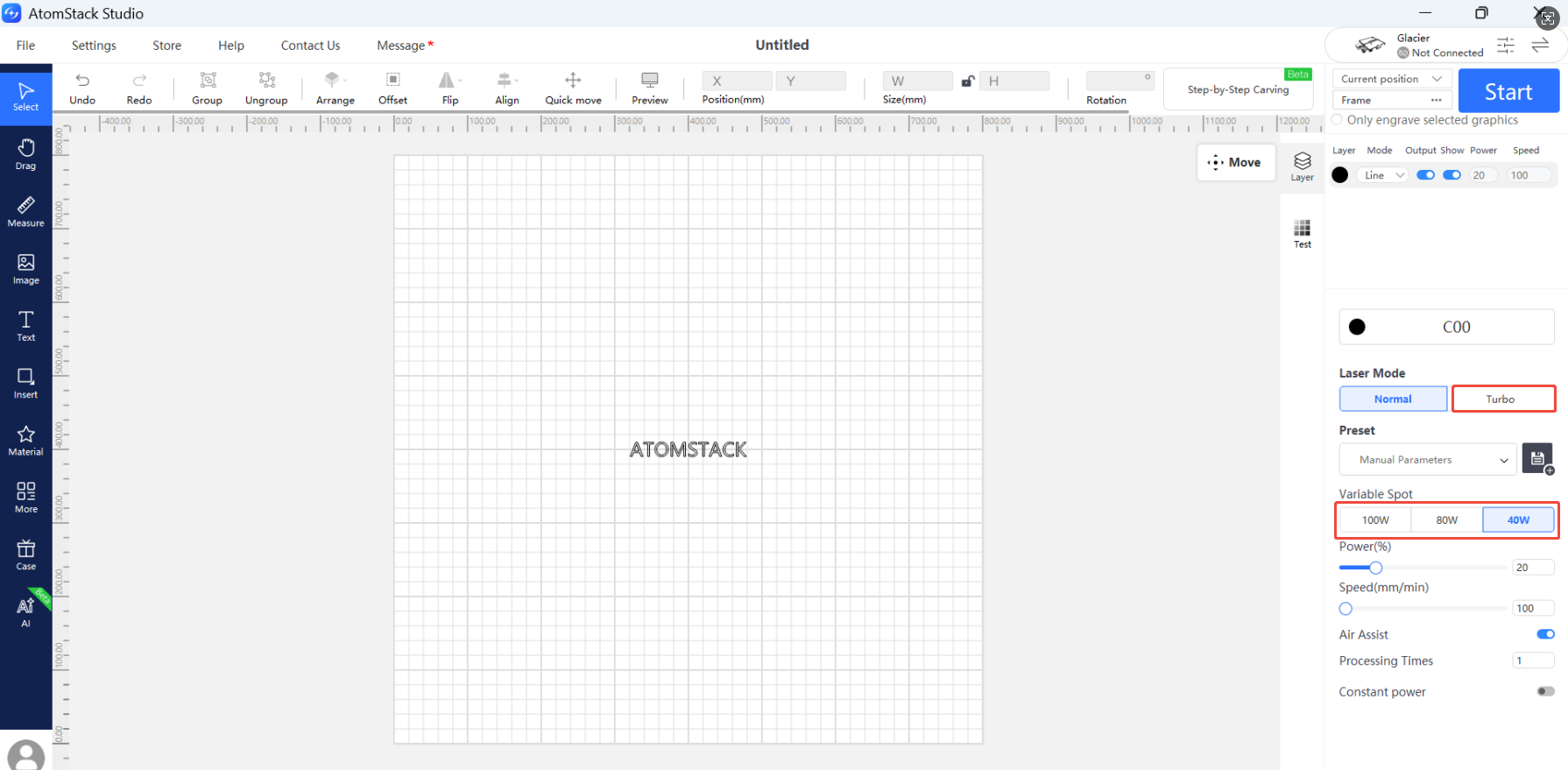
Task: Open the More tools panel
Action: click(x=26, y=497)
